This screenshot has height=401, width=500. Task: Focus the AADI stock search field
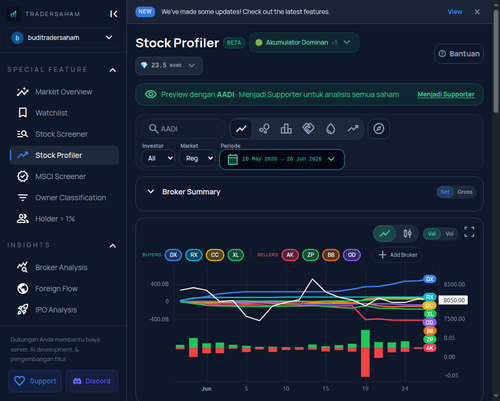point(184,129)
